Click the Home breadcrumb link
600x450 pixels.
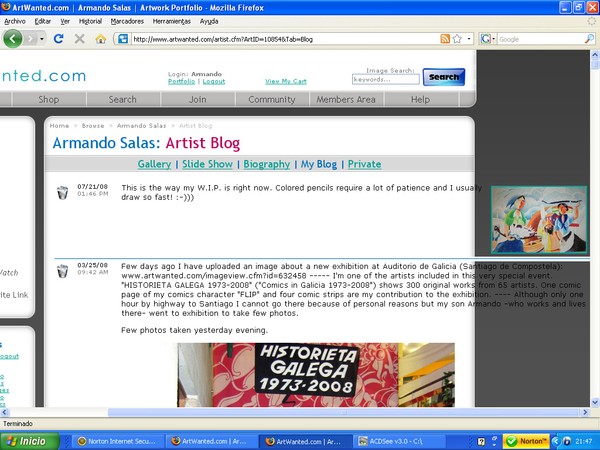coord(59,126)
